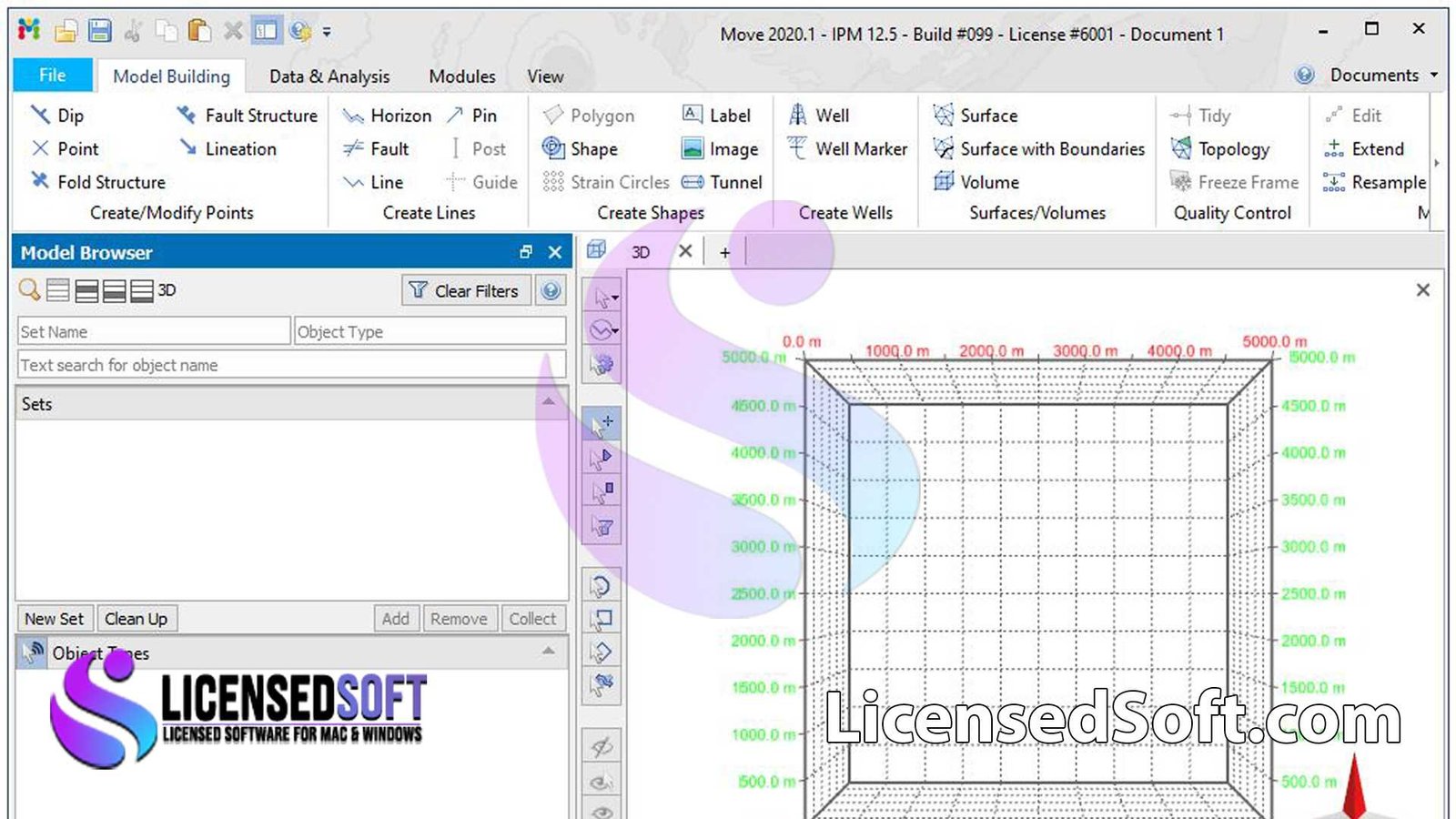Toggle the Model Browser panel icon in toolbar

coord(266,31)
